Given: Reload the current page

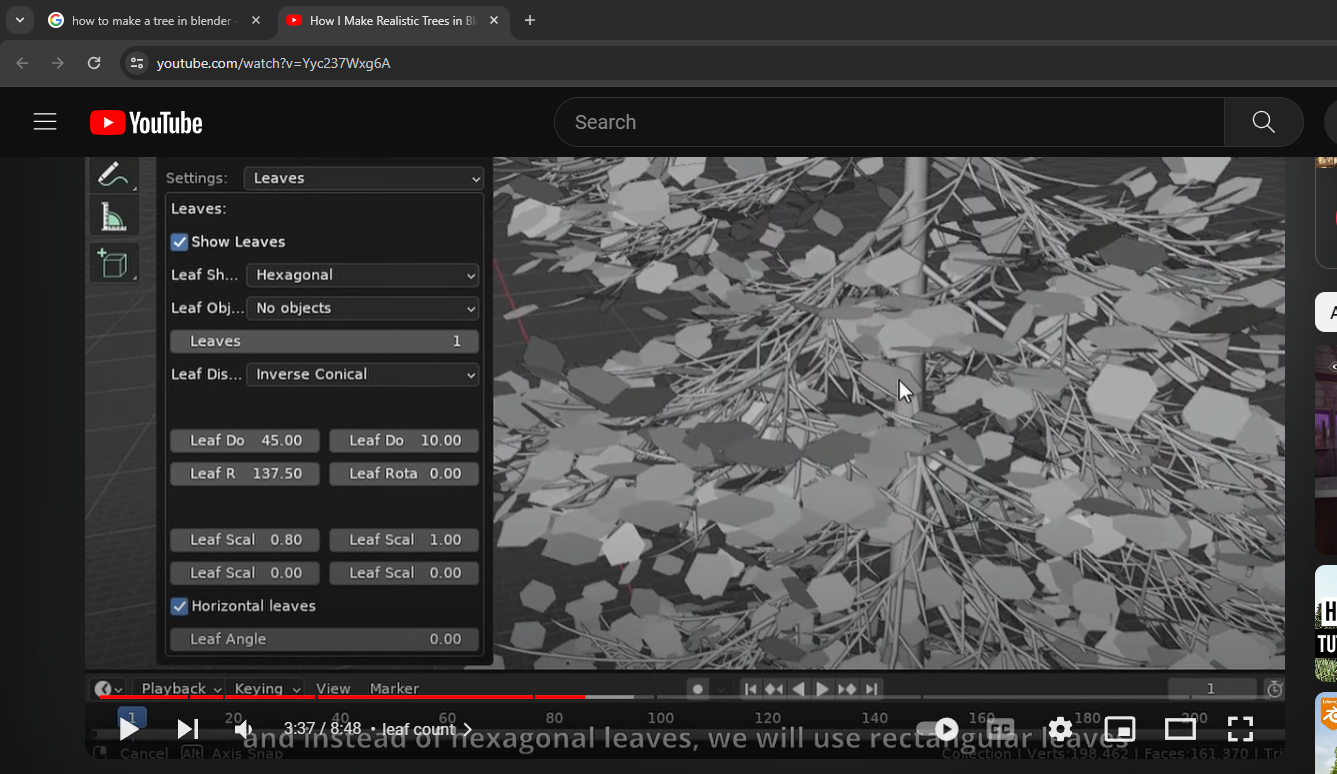Looking at the screenshot, I should tap(94, 63).
